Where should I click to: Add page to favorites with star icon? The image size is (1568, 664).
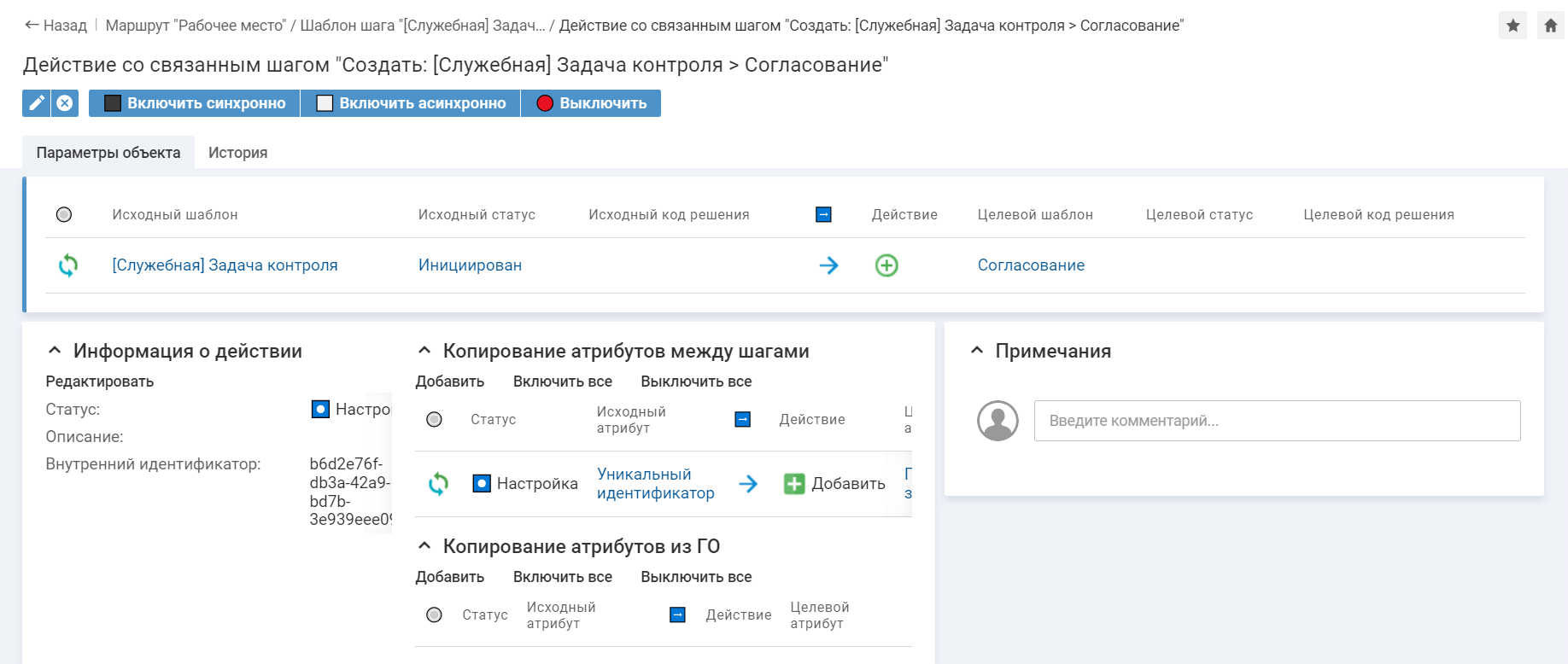click(x=1512, y=26)
